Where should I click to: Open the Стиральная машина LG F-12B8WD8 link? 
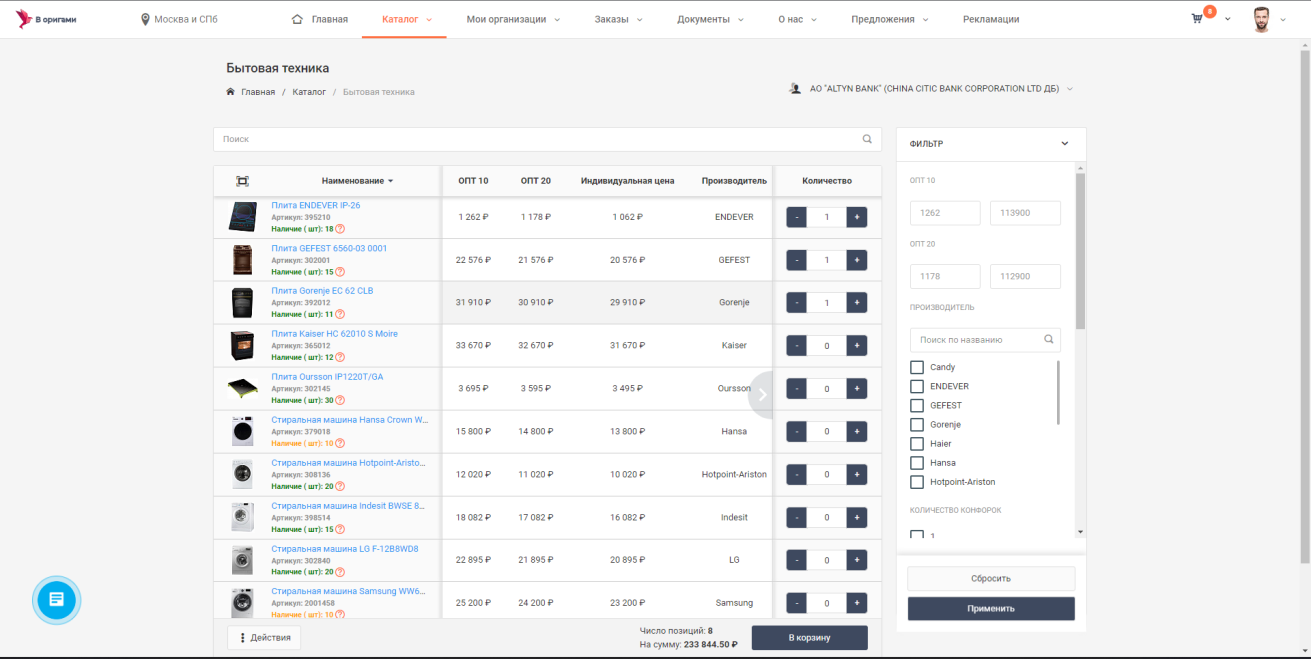coord(345,549)
